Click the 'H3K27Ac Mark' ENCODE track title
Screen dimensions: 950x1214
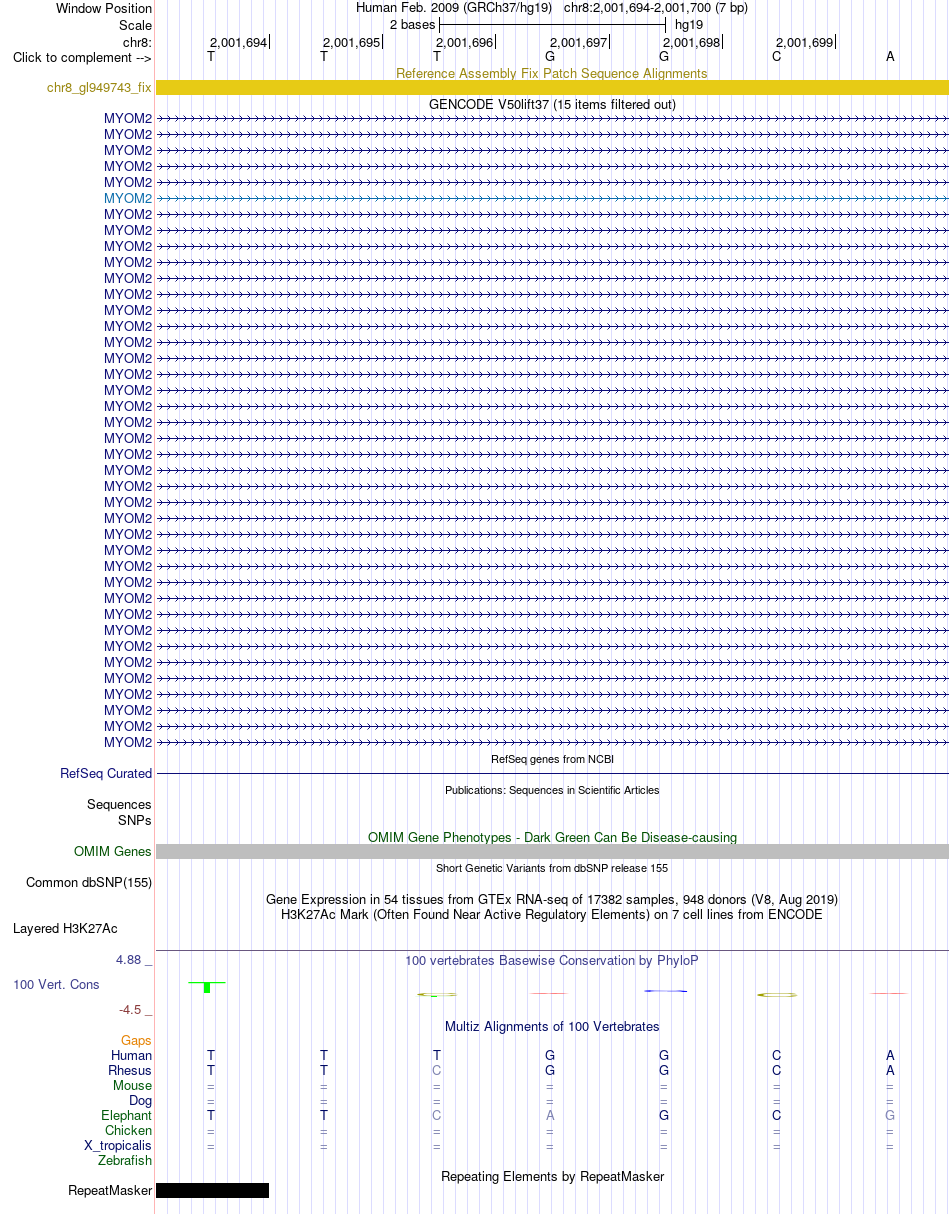point(552,914)
